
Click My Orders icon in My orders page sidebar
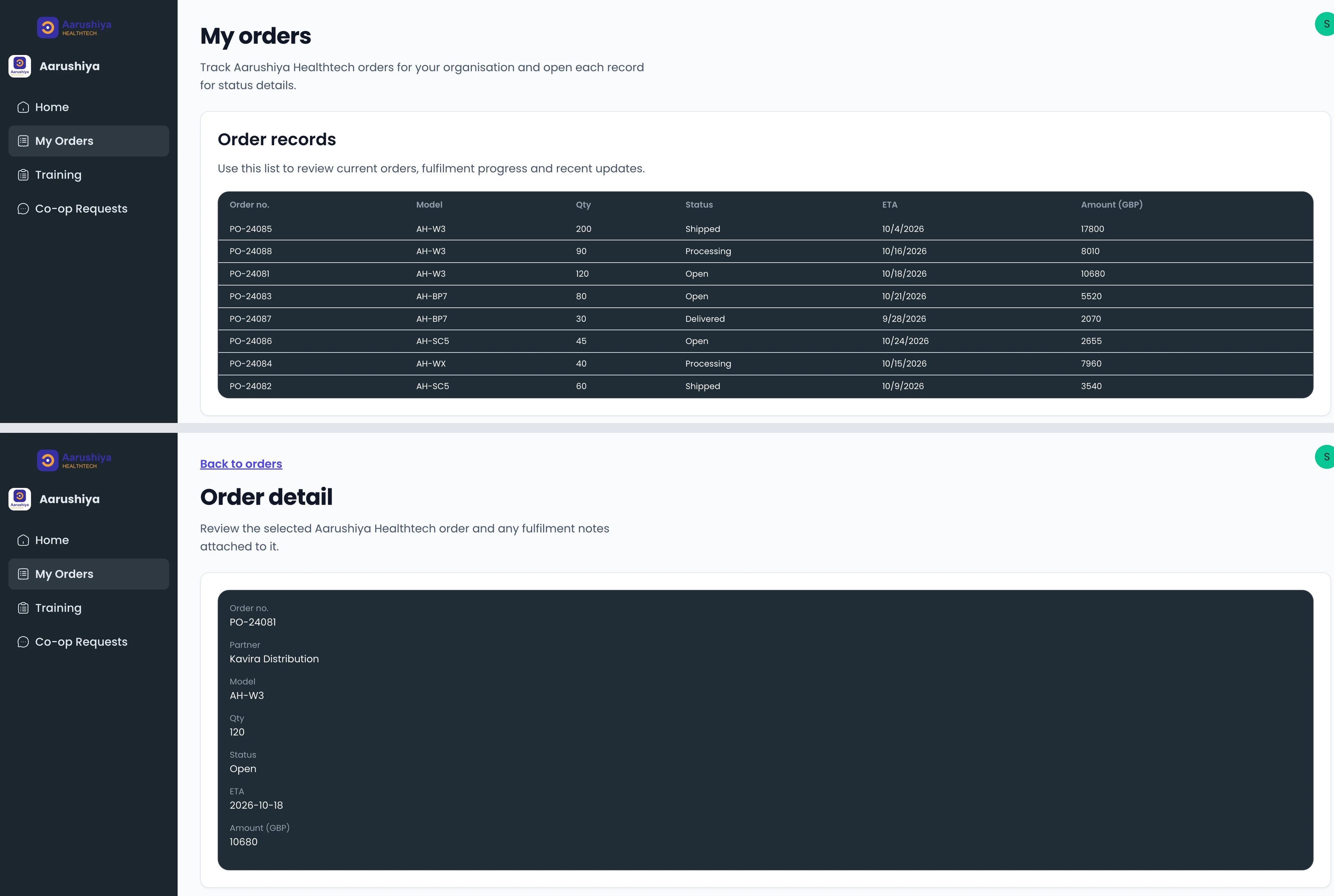[23, 141]
